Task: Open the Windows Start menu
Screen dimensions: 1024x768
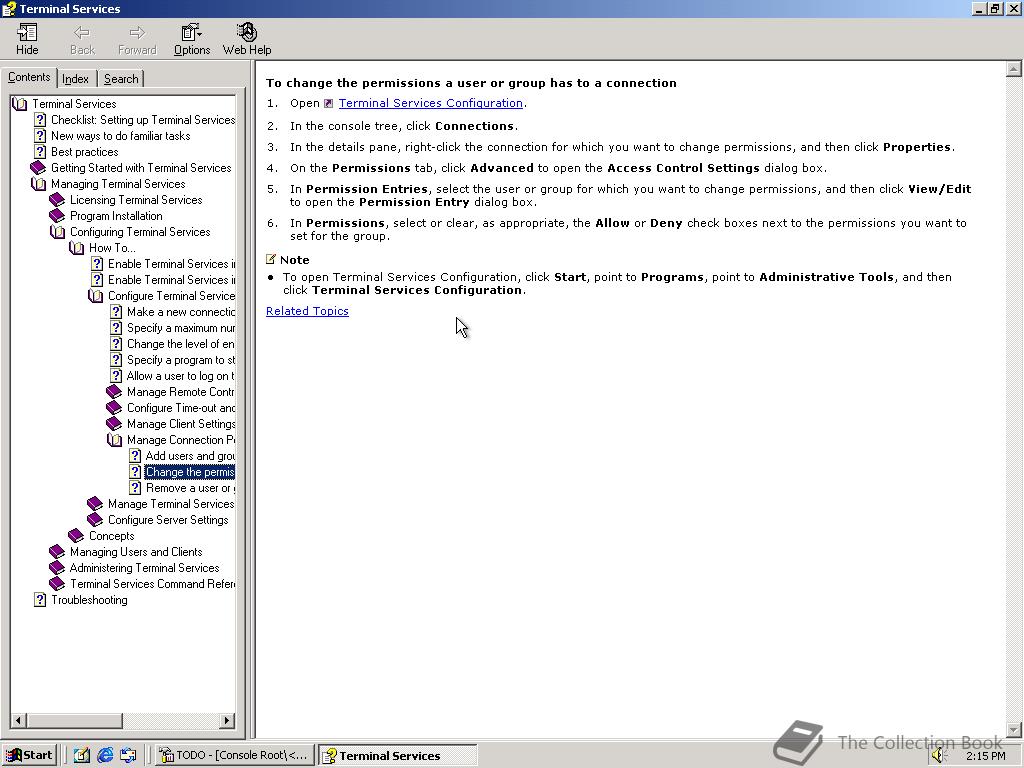Action: (30, 756)
